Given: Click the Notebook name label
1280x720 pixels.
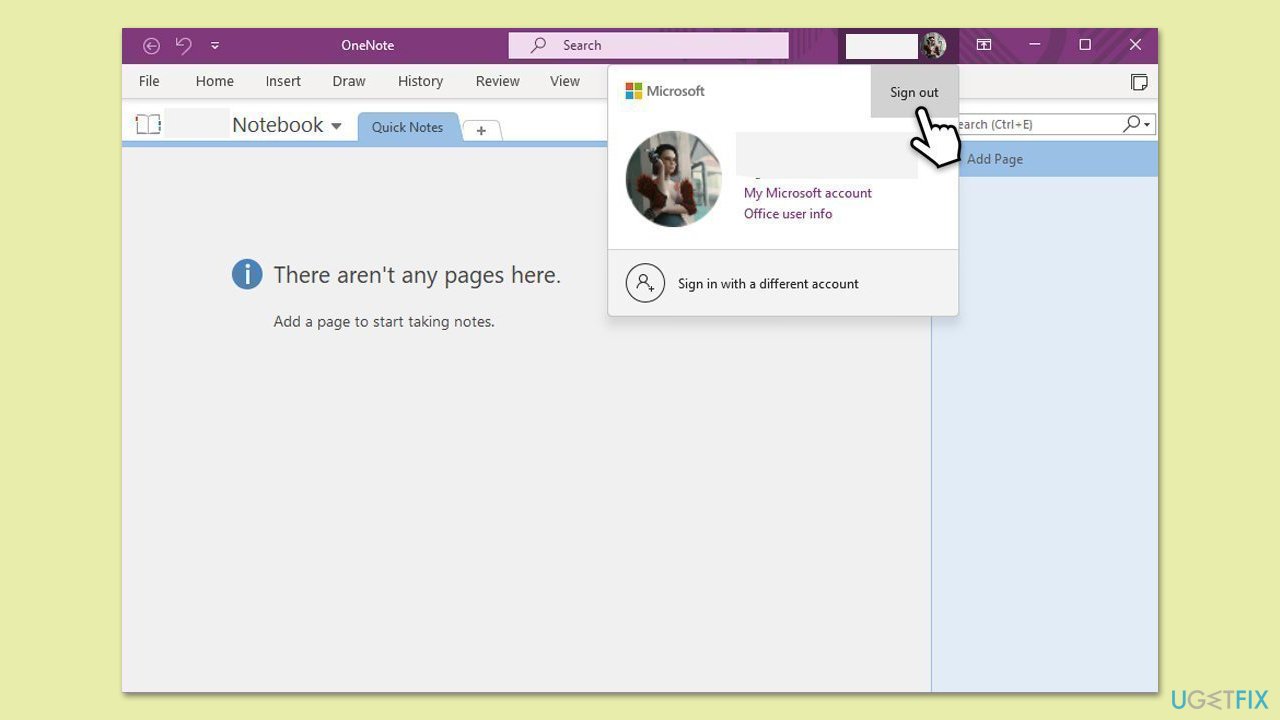Looking at the screenshot, I should [x=278, y=125].
